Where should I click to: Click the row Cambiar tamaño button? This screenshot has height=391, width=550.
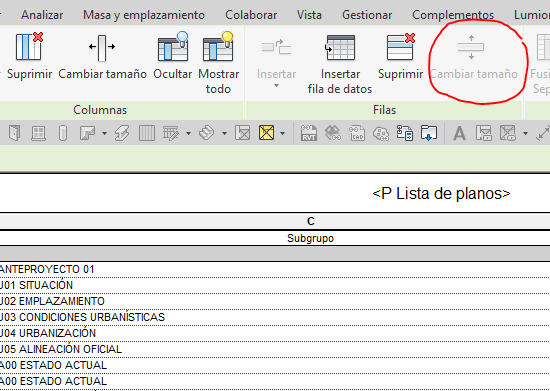(474, 56)
